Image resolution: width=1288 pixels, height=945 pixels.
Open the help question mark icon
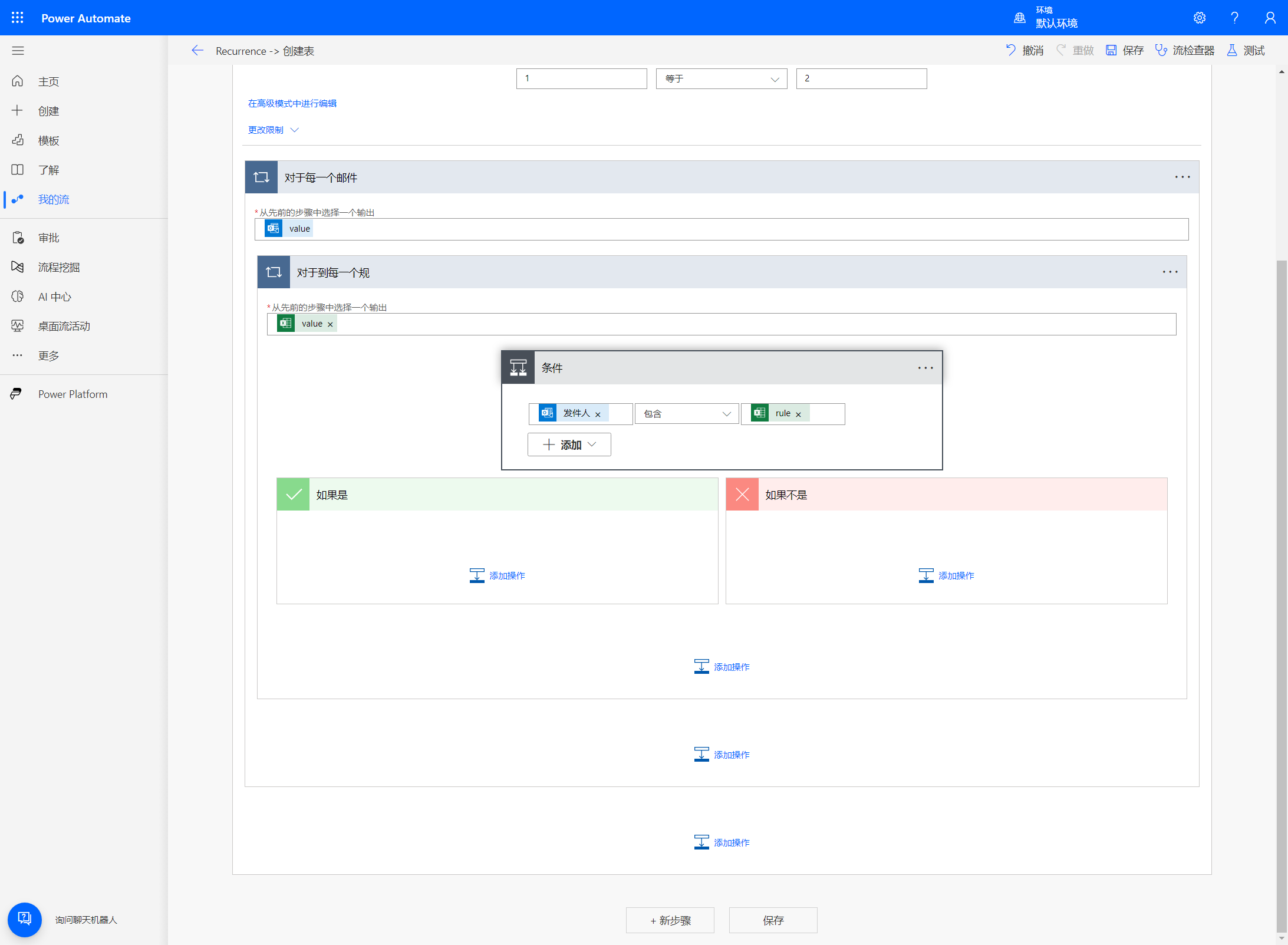point(1234,18)
